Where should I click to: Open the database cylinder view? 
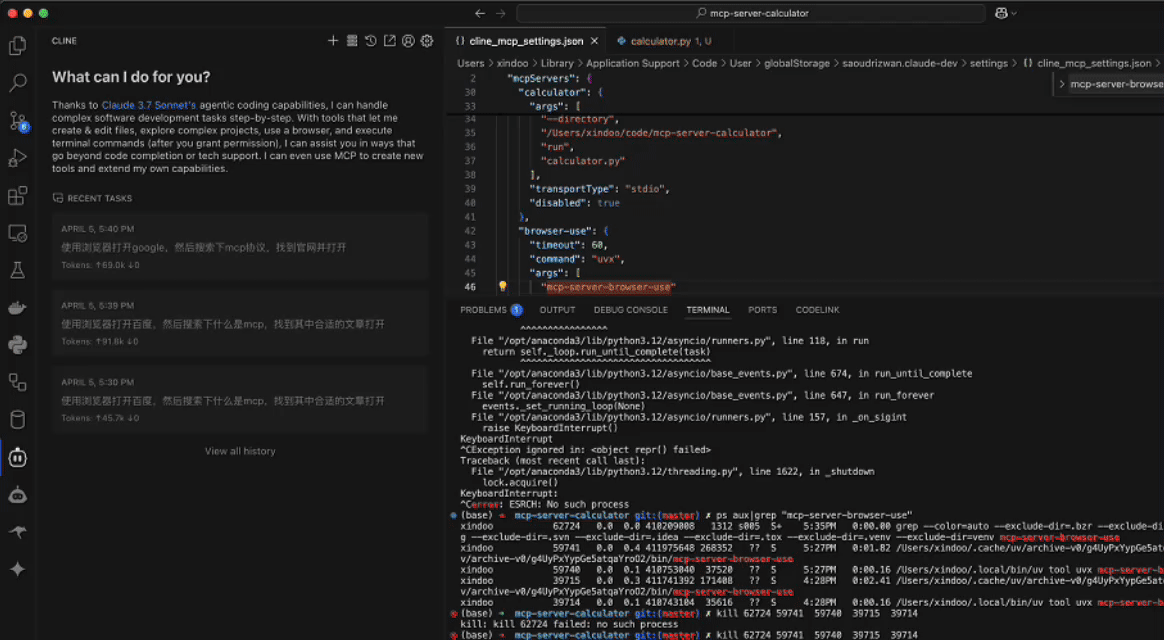(17, 419)
